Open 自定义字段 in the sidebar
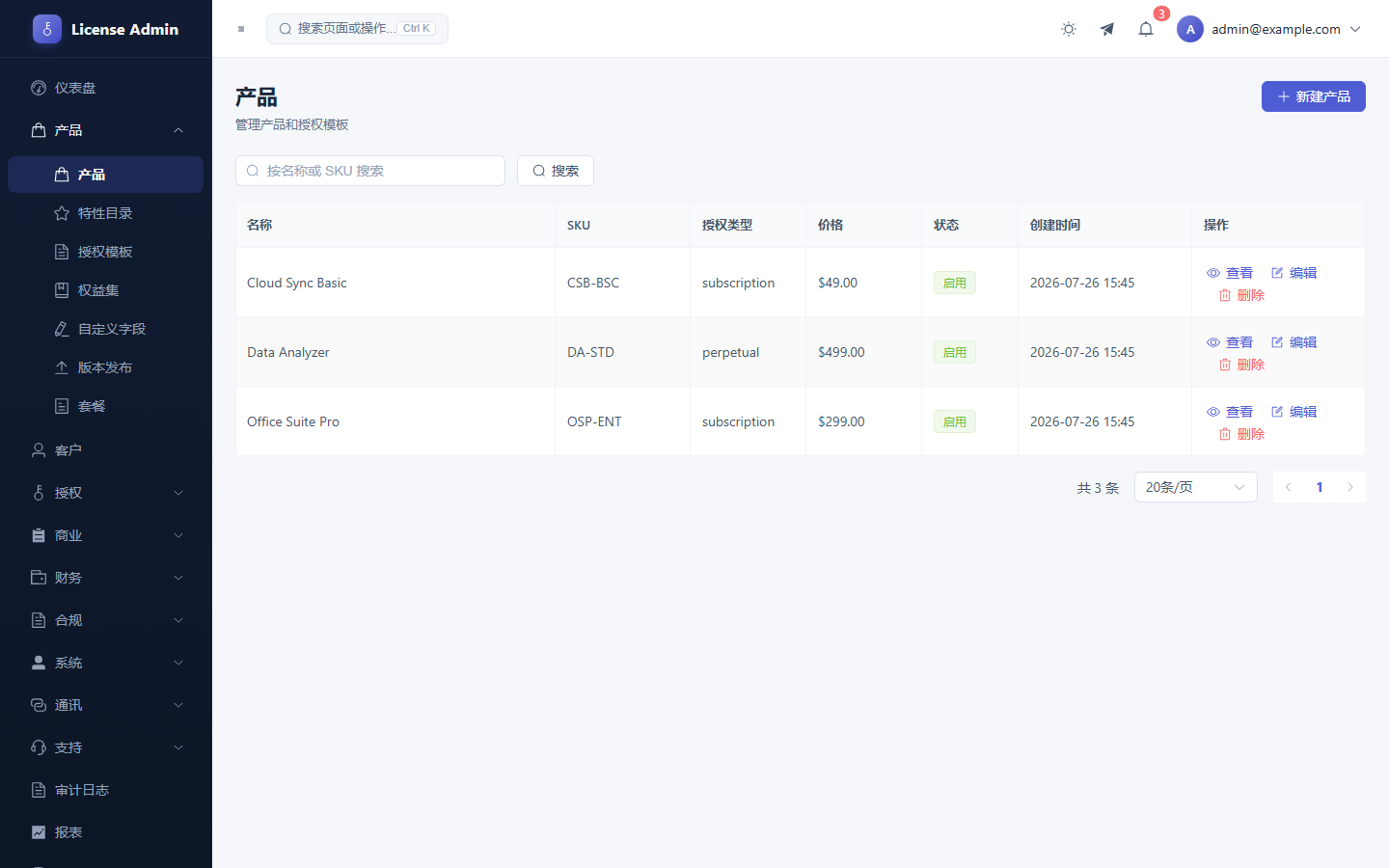The image size is (1389, 868). pyautogui.click(x=106, y=329)
